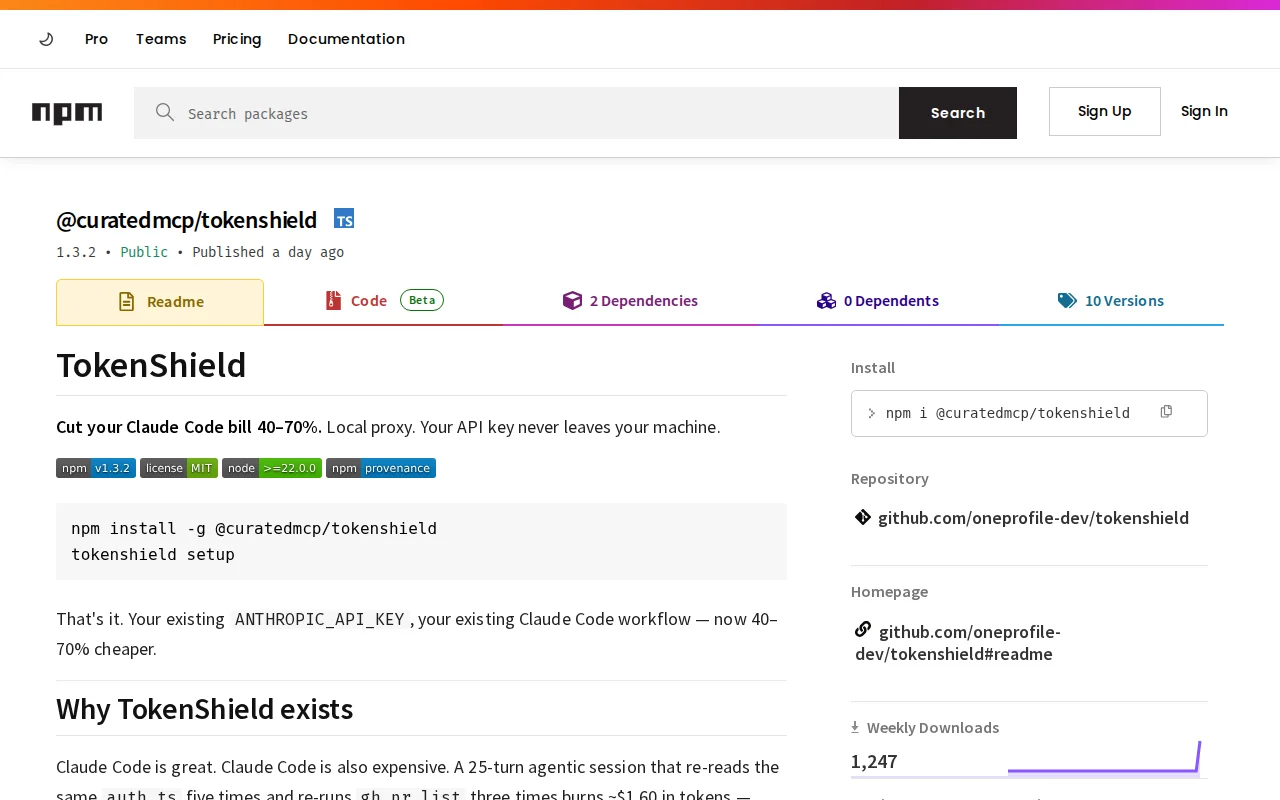Open the Pro menu item

[x=96, y=39]
